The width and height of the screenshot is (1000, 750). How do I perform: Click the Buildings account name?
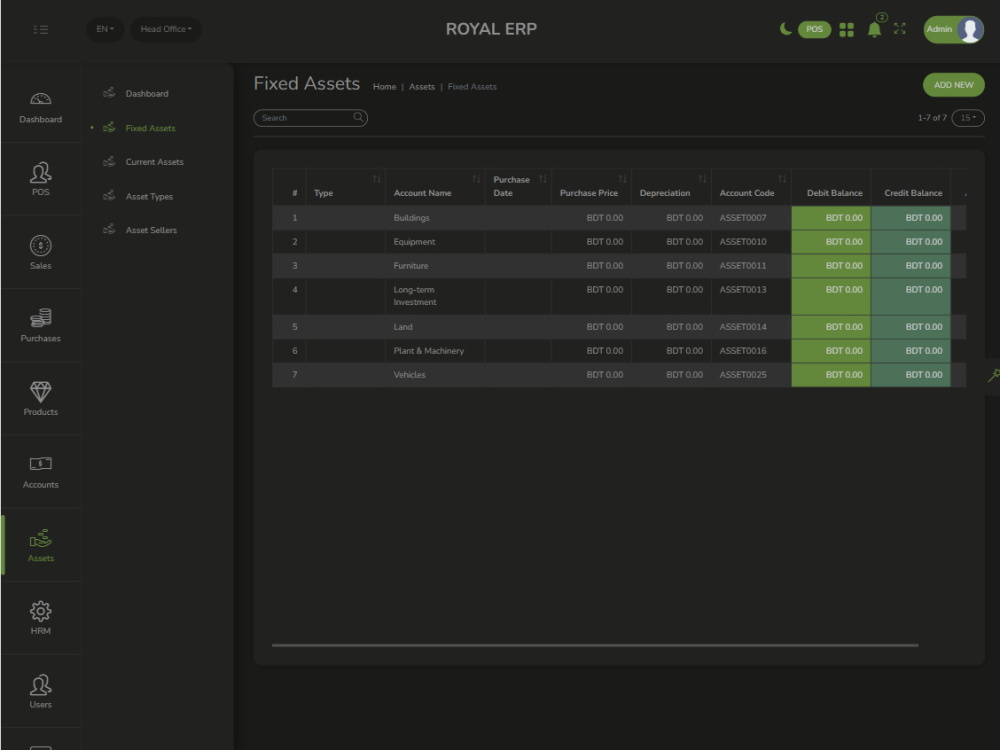point(411,218)
